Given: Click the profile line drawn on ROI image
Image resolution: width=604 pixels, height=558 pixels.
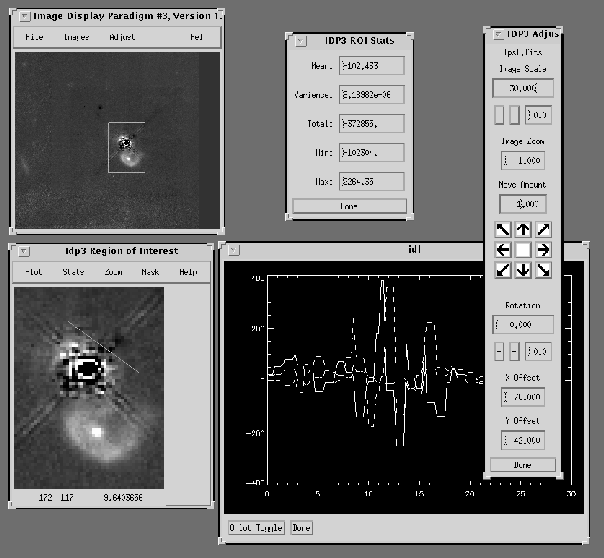Looking at the screenshot, I should coord(103,347).
